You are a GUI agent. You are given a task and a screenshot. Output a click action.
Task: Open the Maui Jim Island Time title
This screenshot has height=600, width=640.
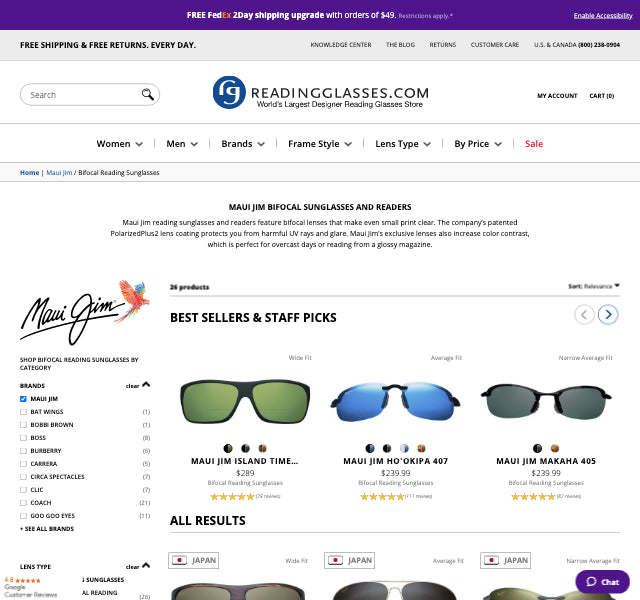click(x=245, y=461)
